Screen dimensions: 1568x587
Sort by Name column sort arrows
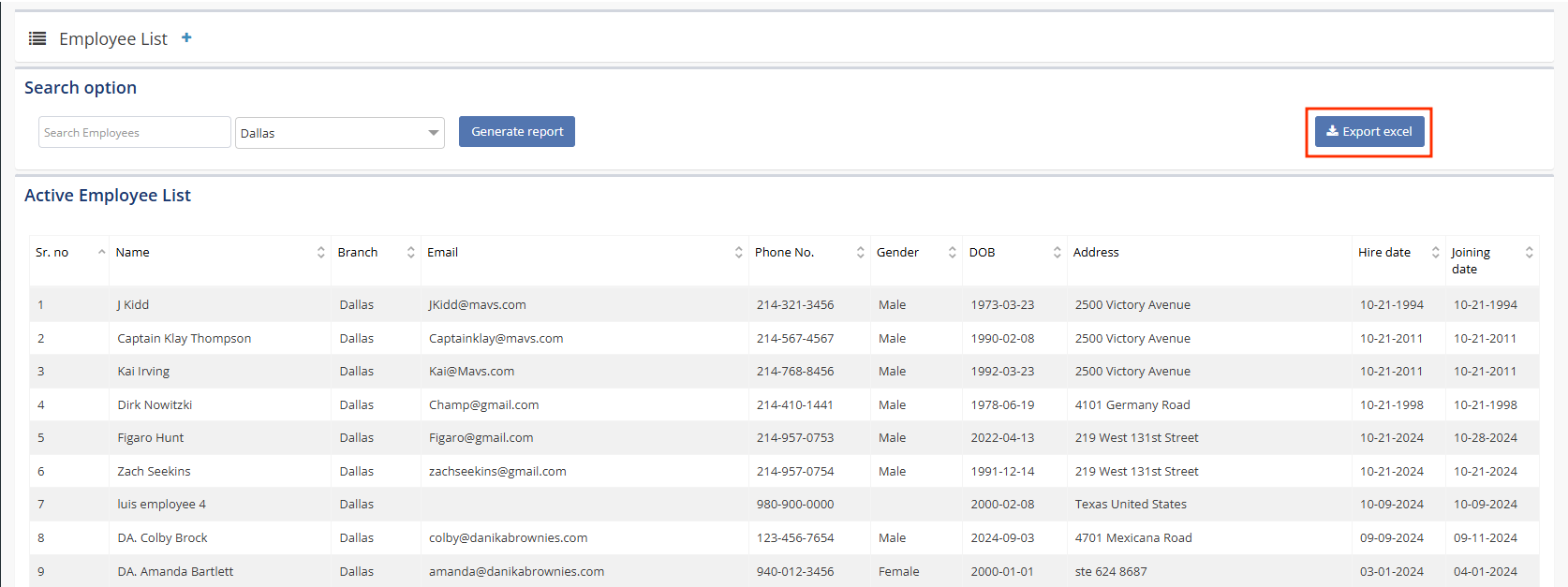coord(320,252)
